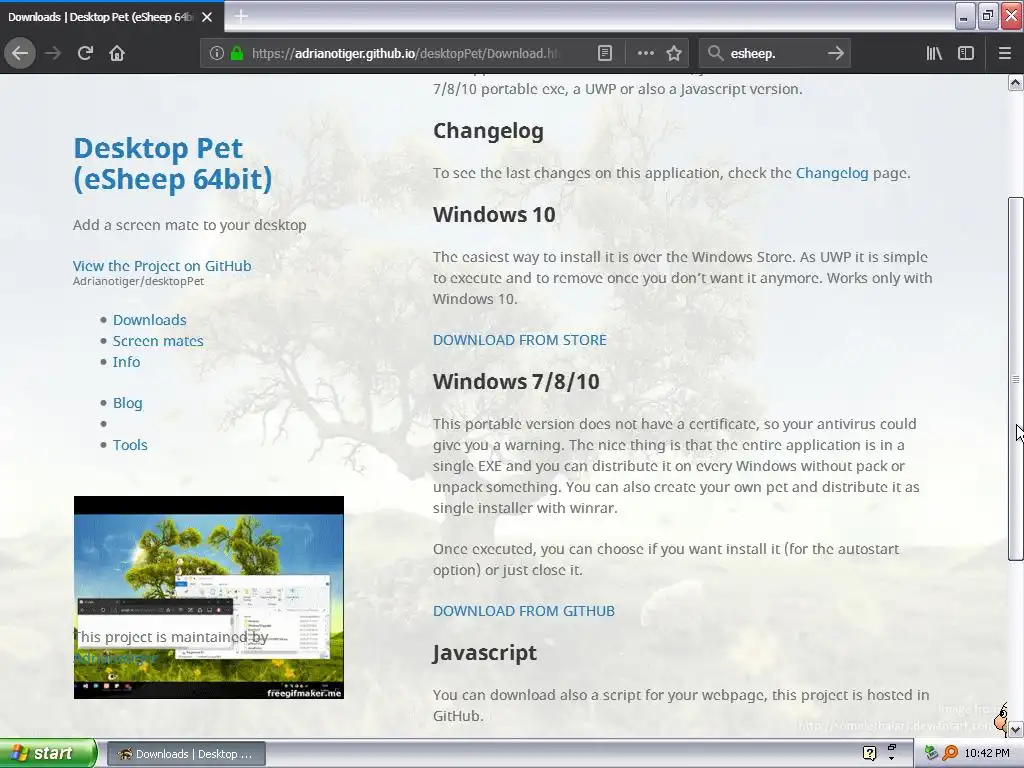This screenshot has height=768, width=1024.
Task: Show site information icon in address bar
Action: coord(217,54)
